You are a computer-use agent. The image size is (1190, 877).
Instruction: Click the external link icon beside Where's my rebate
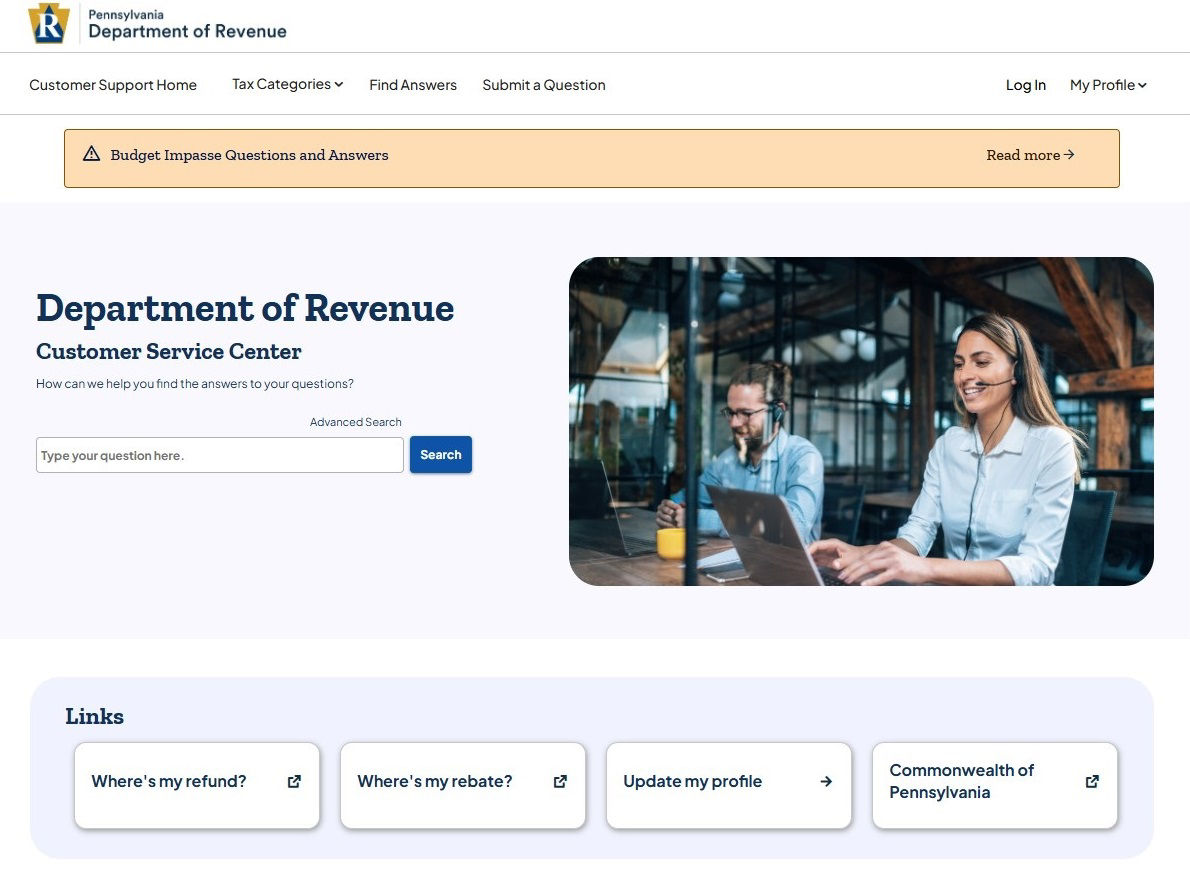(x=560, y=781)
